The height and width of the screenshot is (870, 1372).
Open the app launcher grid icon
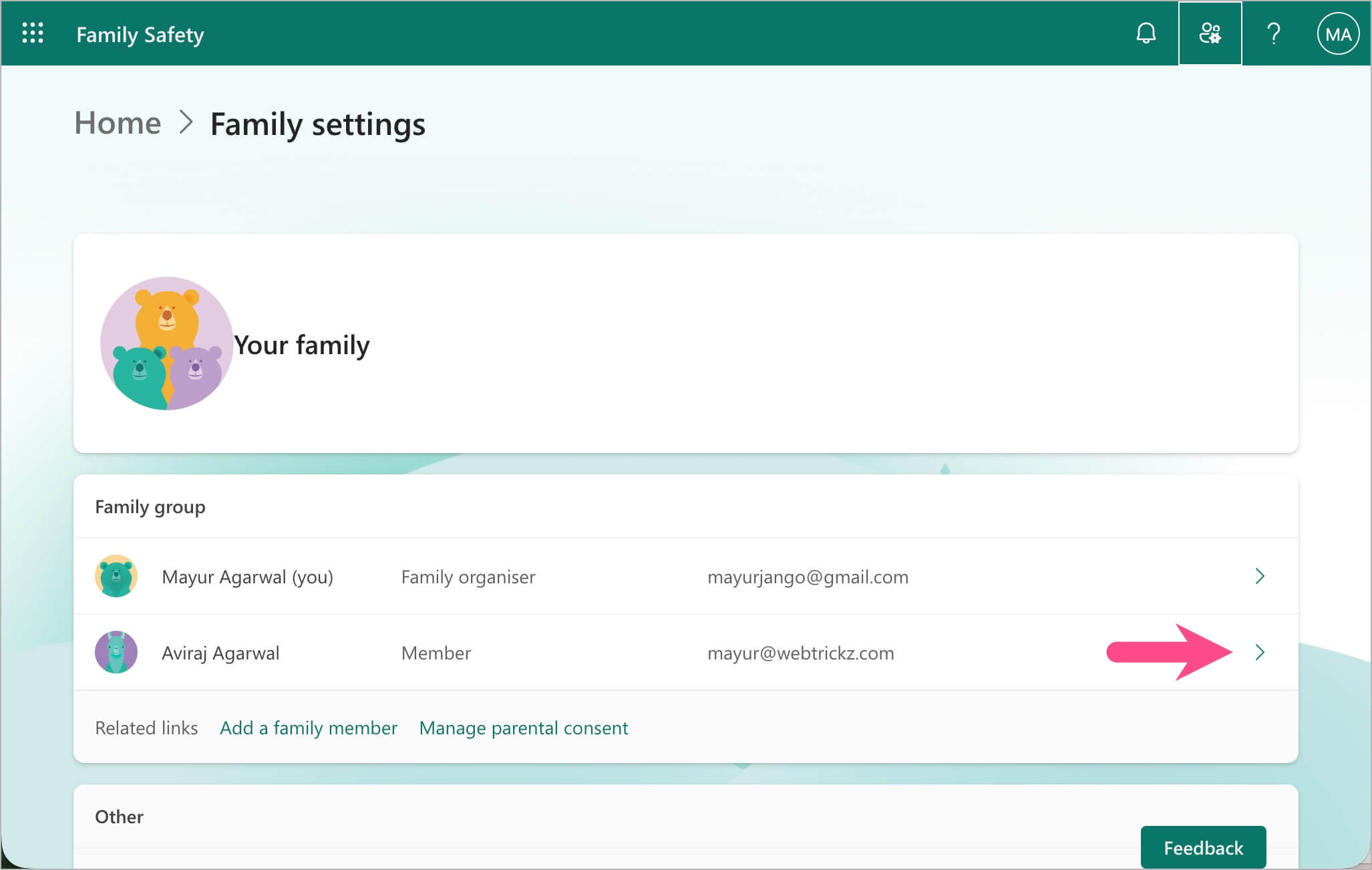33,33
